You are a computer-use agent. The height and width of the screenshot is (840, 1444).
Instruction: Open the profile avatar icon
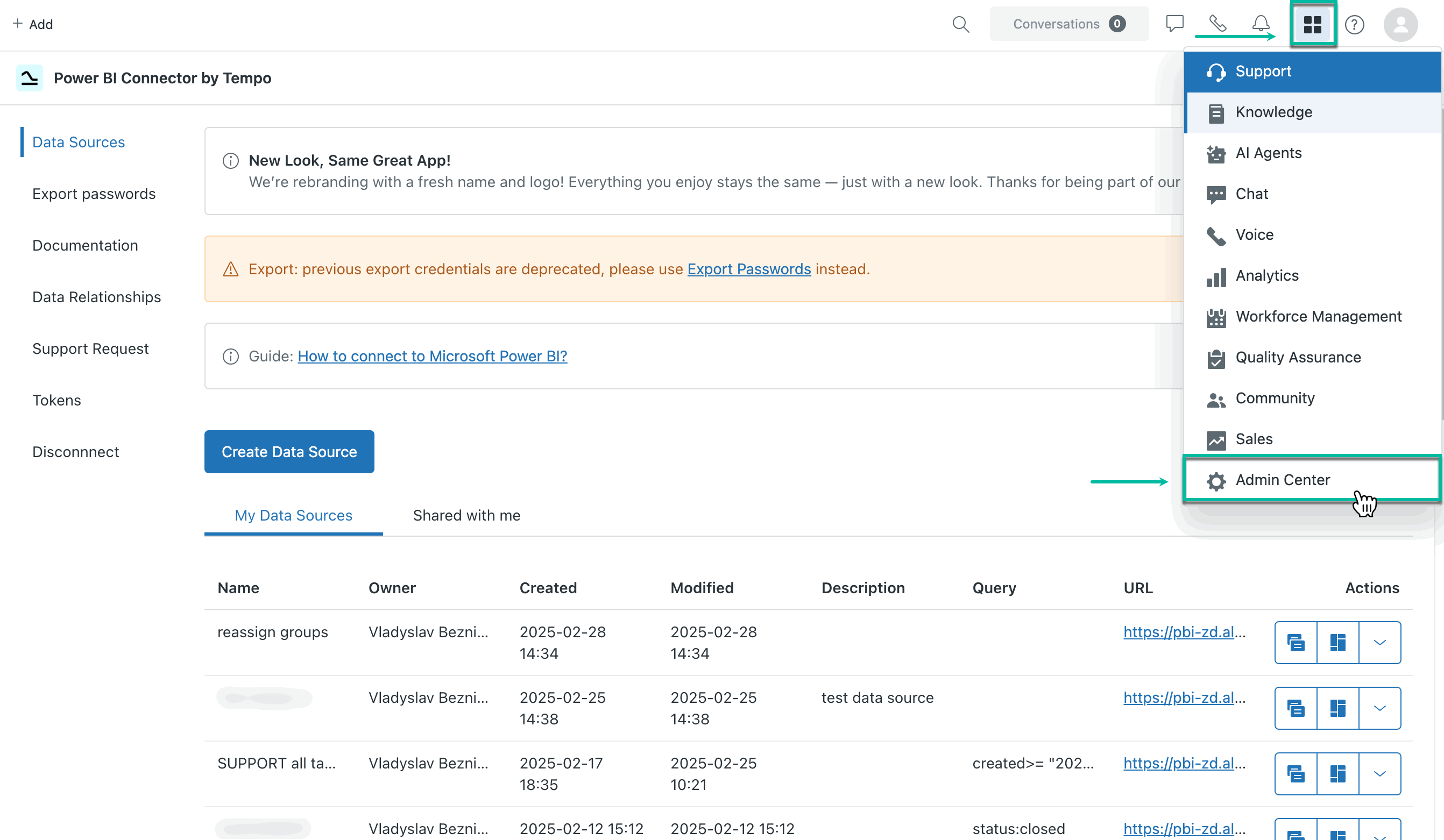(1400, 24)
